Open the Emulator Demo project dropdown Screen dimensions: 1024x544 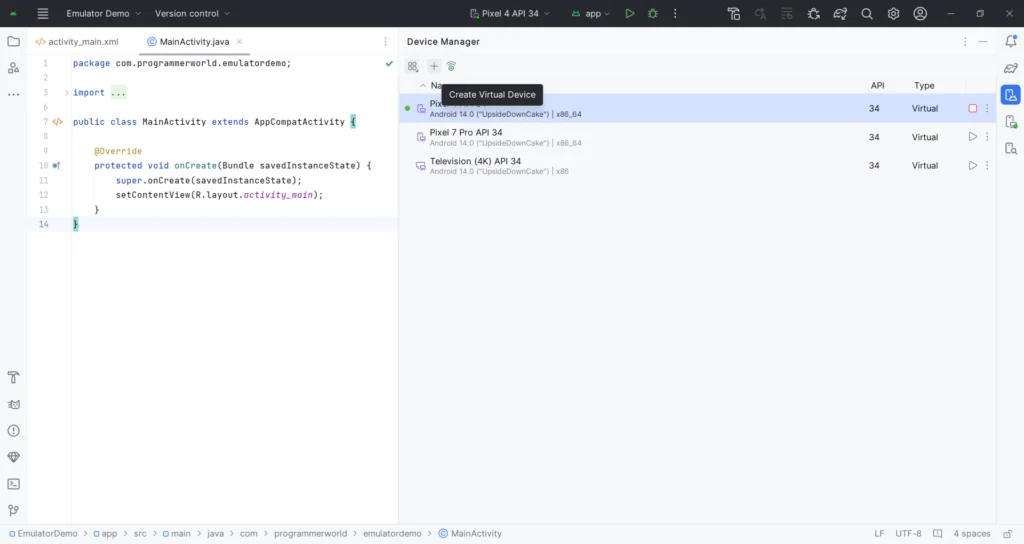click(x=103, y=14)
